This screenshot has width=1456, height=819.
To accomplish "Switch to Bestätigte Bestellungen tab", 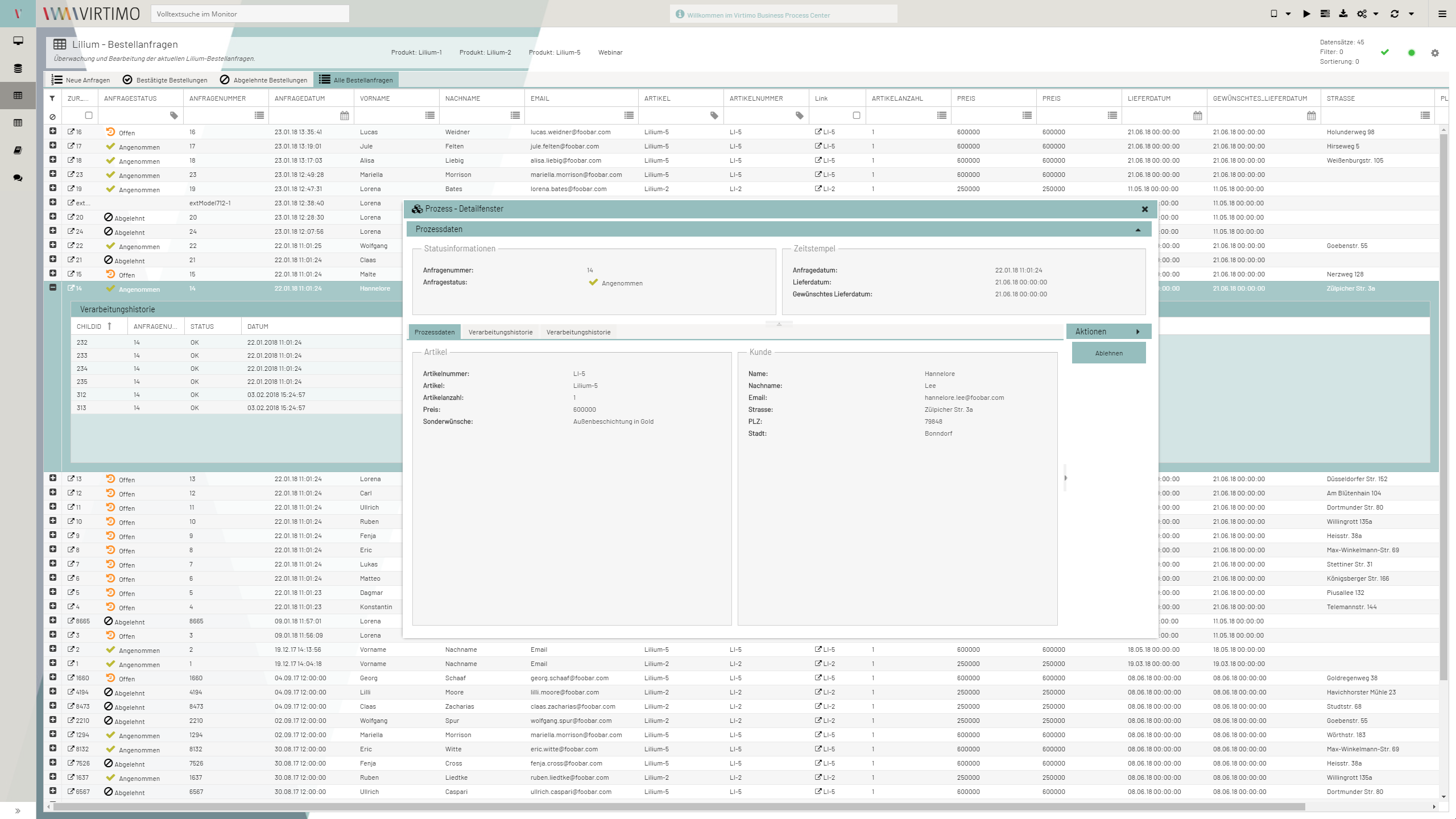I will coord(166,80).
